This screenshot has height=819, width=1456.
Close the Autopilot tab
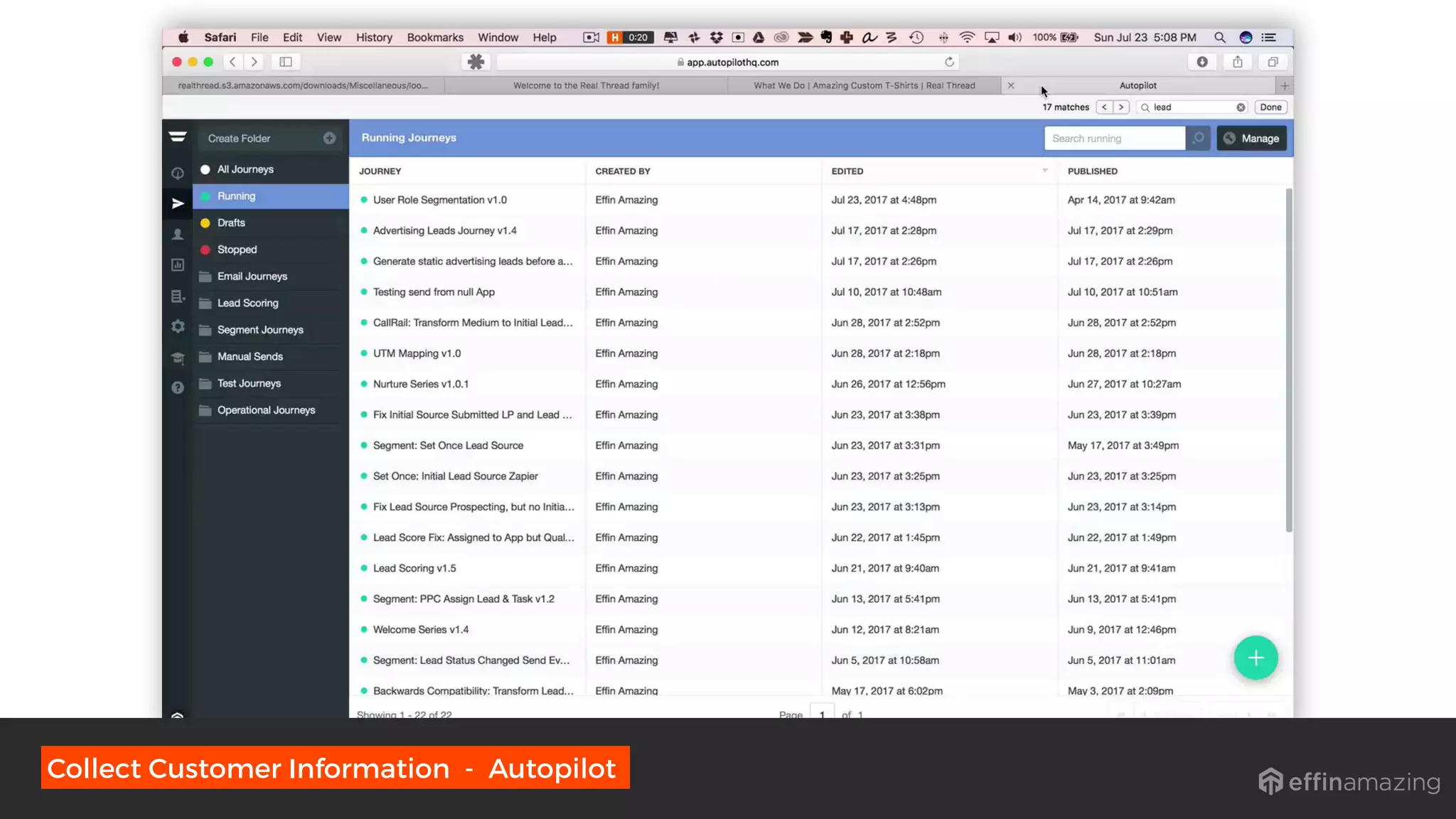click(x=1010, y=85)
